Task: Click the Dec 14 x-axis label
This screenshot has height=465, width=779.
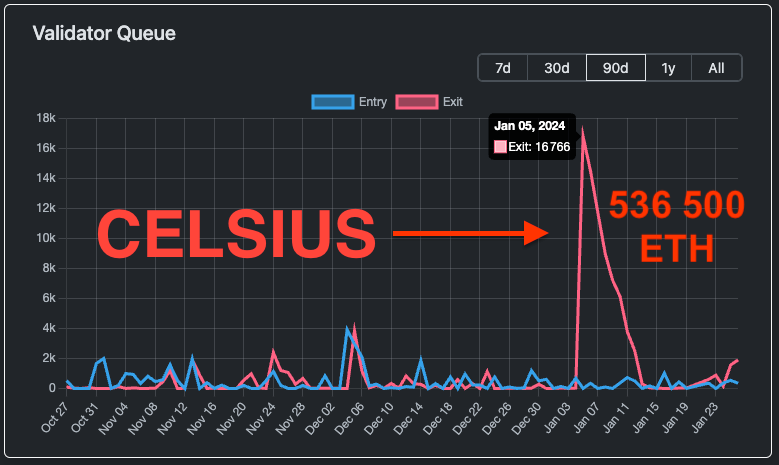Action: [x=408, y=418]
